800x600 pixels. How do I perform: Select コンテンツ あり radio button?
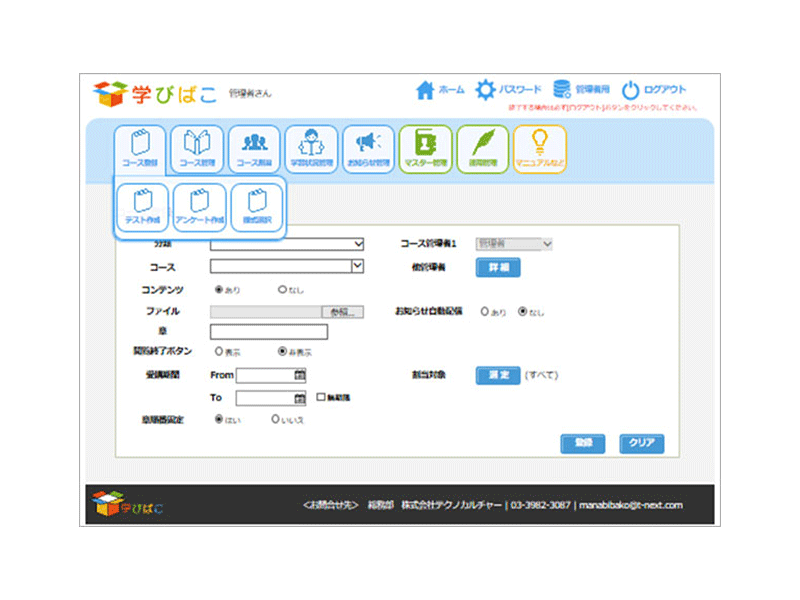[219, 289]
